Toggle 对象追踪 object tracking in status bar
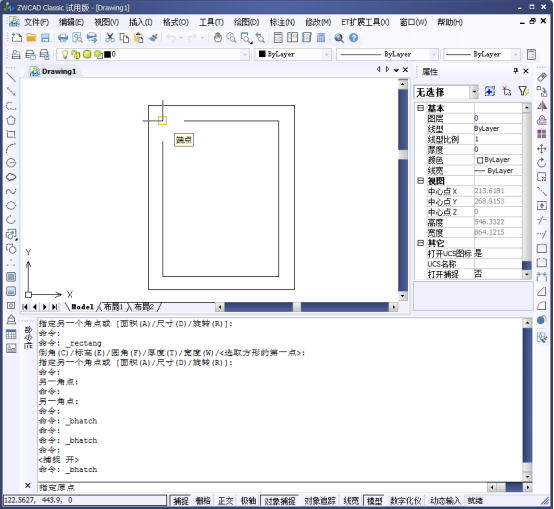 tap(320, 501)
